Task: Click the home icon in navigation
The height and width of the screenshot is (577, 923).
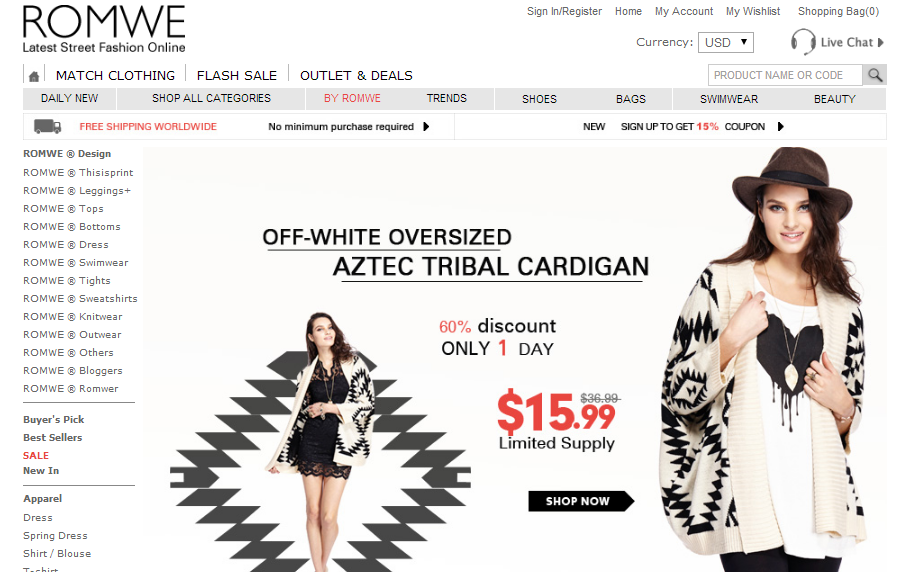Action: [x=34, y=76]
